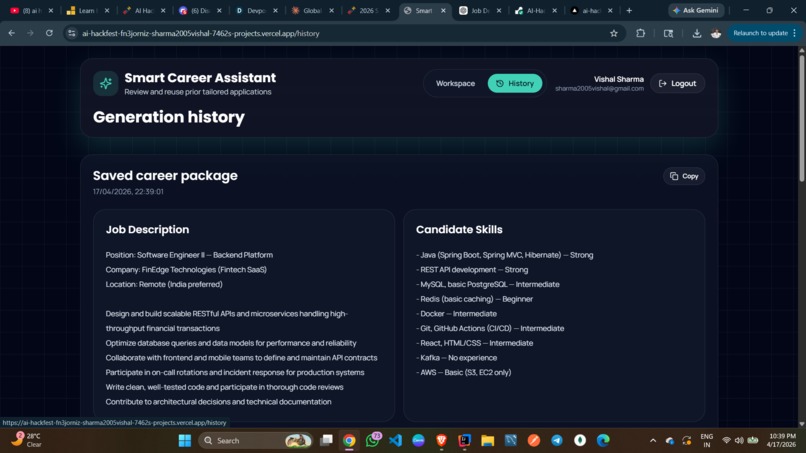The height and width of the screenshot is (453, 806).
Task: Open Task View on the taskbar
Action: click(x=326, y=440)
